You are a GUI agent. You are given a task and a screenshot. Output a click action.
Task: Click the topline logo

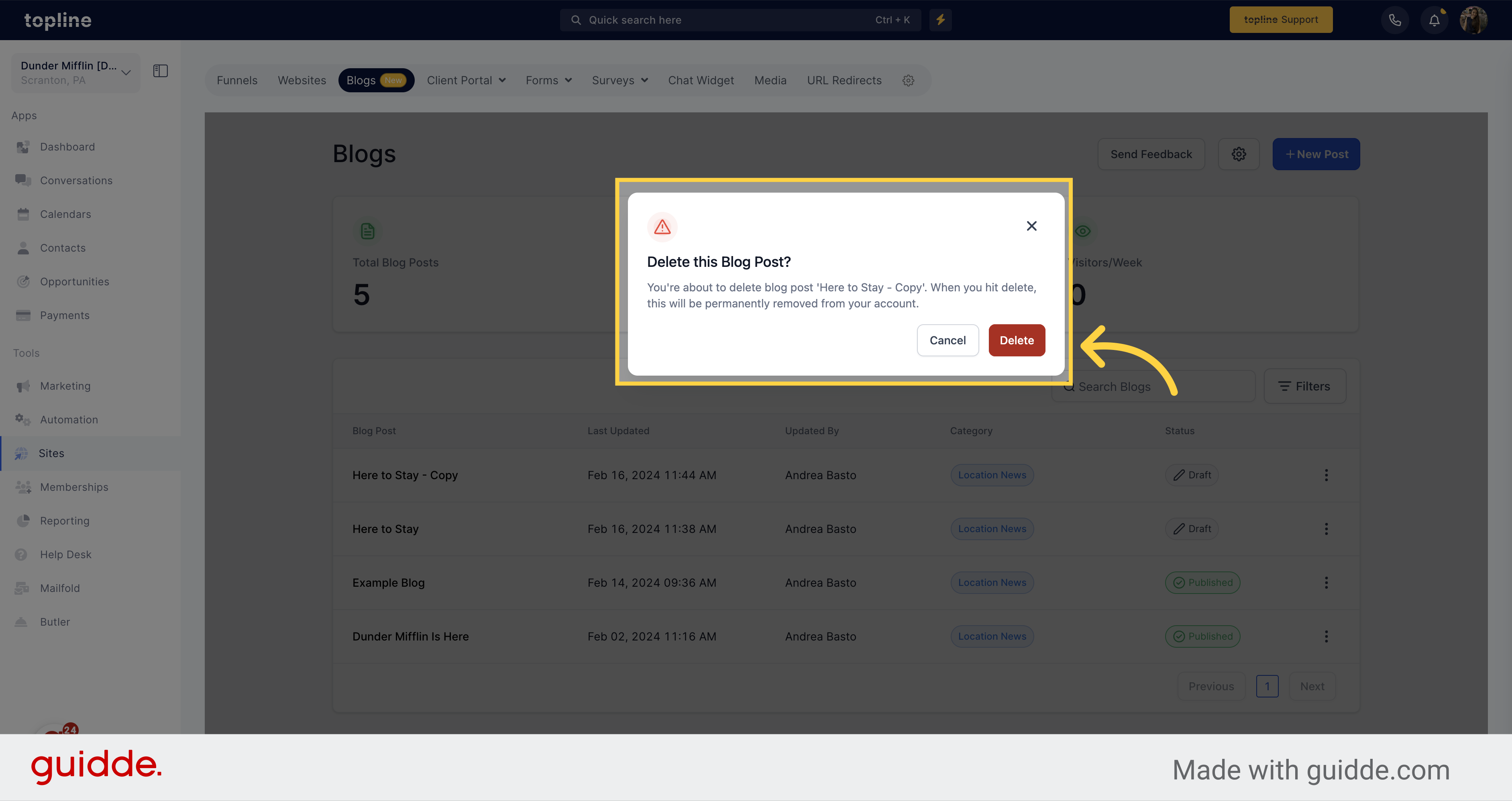click(57, 20)
